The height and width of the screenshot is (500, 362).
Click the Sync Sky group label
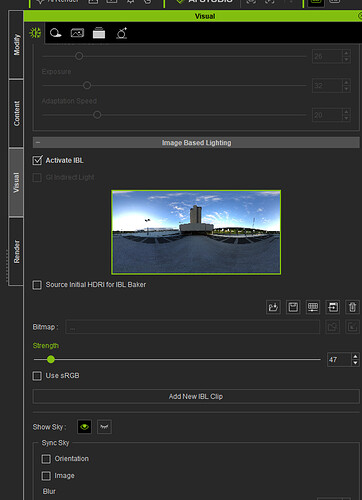click(55, 443)
